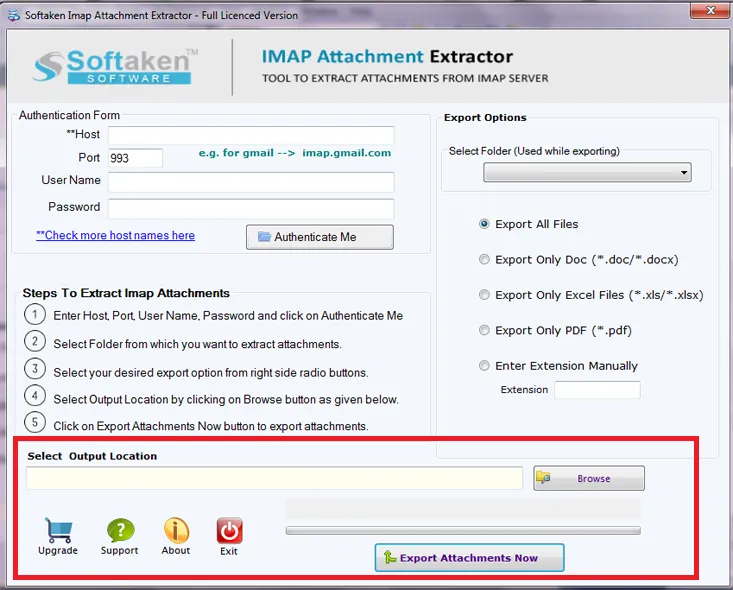Click the Select Folder (Used while exporting) label
This screenshot has height=590, width=733.
534,151
